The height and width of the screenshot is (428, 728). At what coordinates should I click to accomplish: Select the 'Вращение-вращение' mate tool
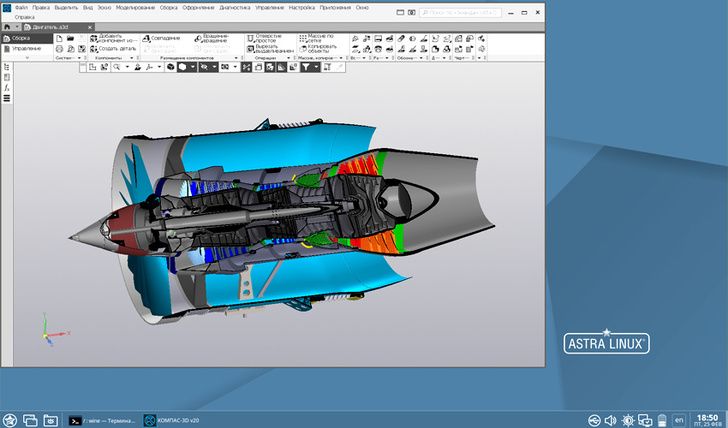(x=208, y=39)
